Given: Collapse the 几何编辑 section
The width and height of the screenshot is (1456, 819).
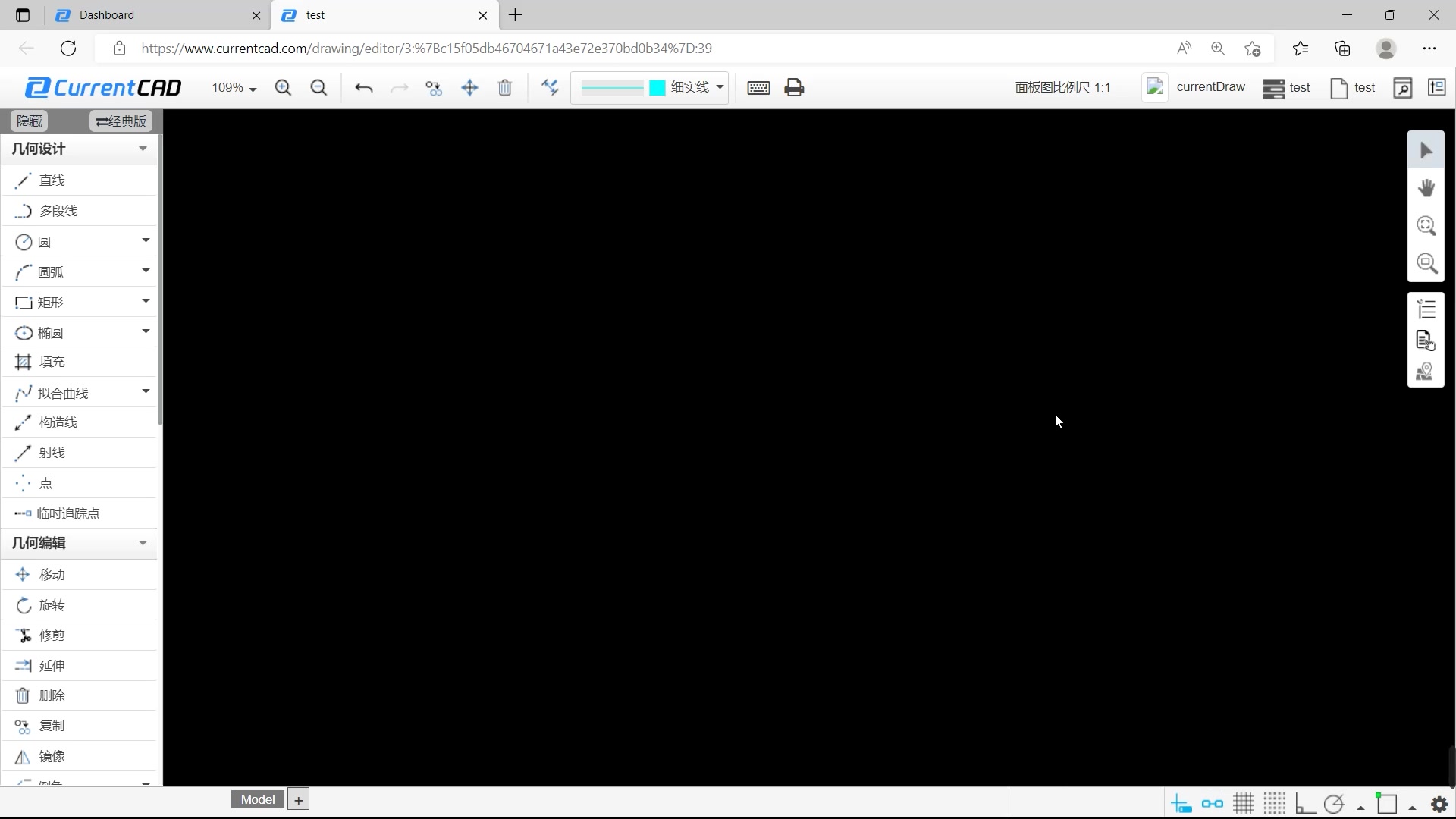Looking at the screenshot, I should click(143, 543).
